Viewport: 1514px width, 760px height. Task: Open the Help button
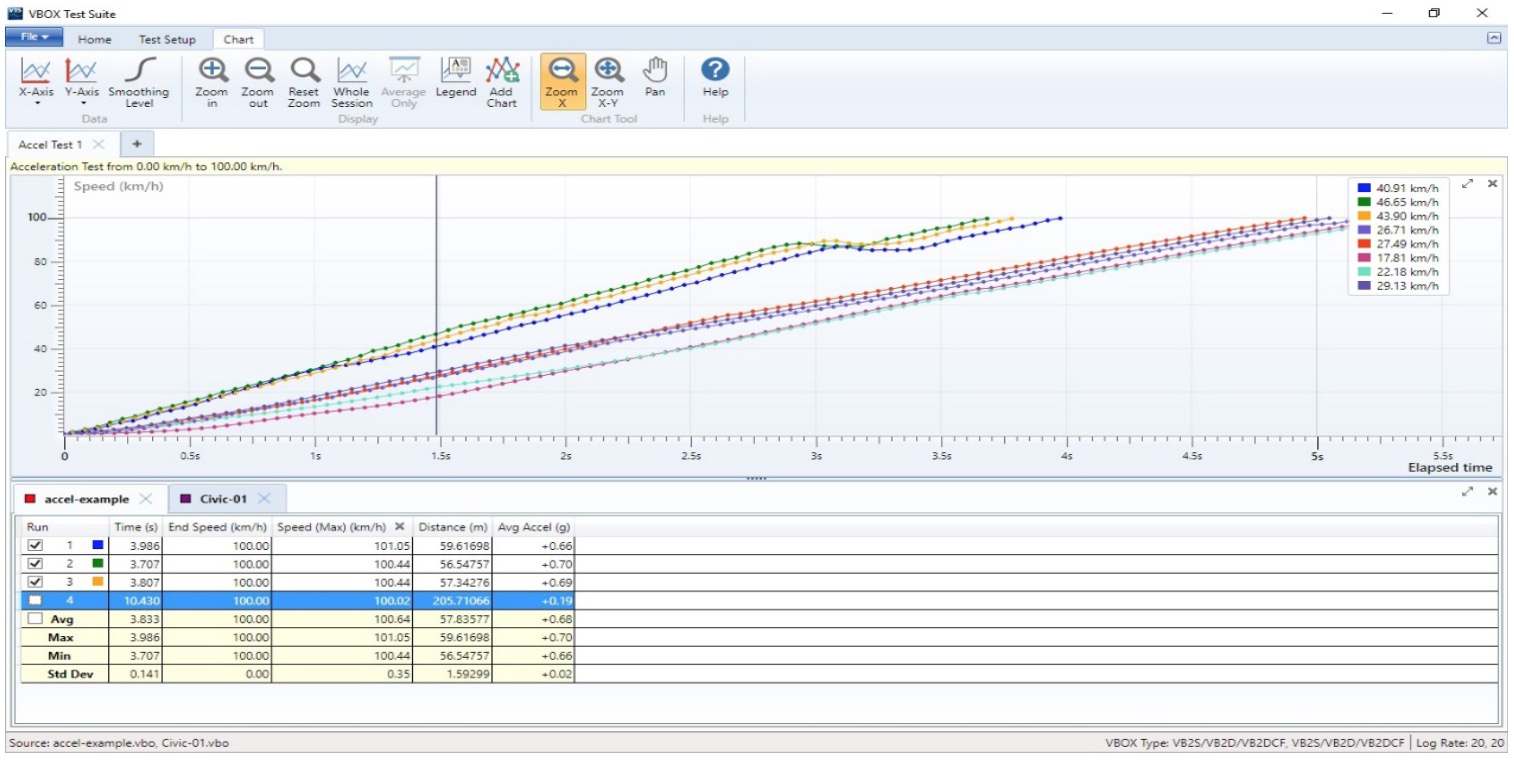715,77
